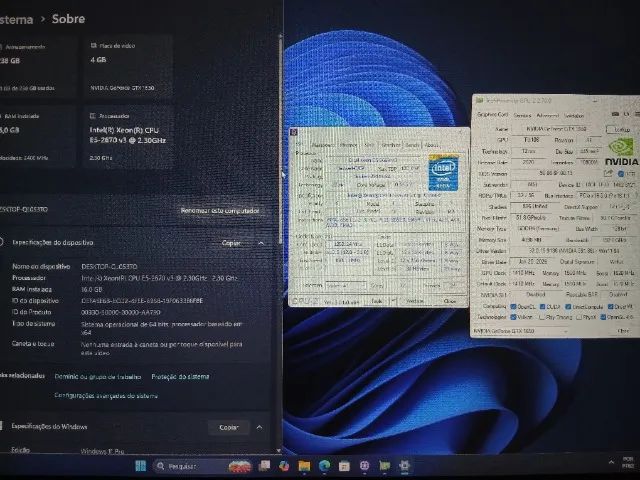Toggle the OpenCL checkbox in GPU-Z
640x480 pixels.
tap(513, 307)
